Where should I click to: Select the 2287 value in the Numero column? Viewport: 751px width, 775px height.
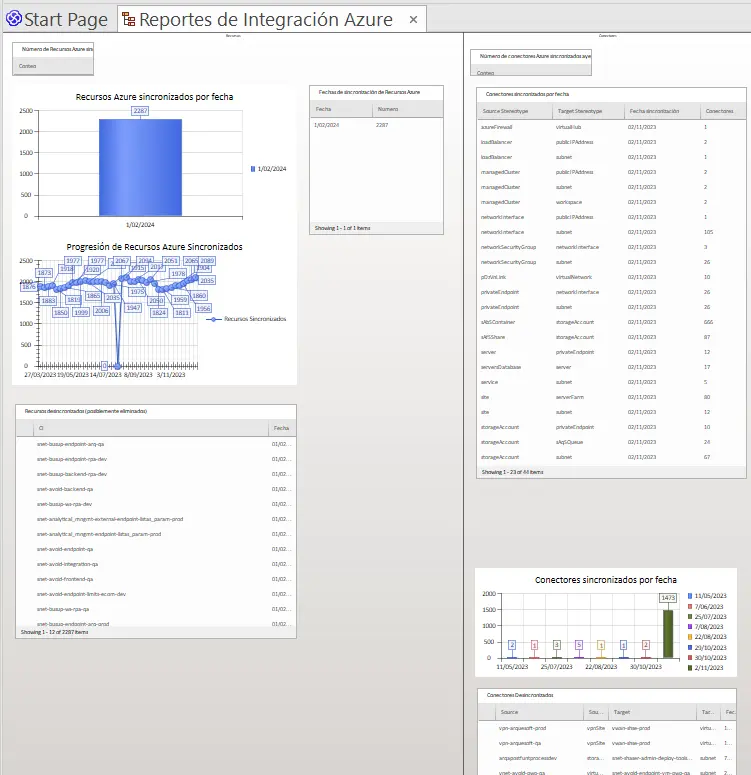(x=382, y=125)
